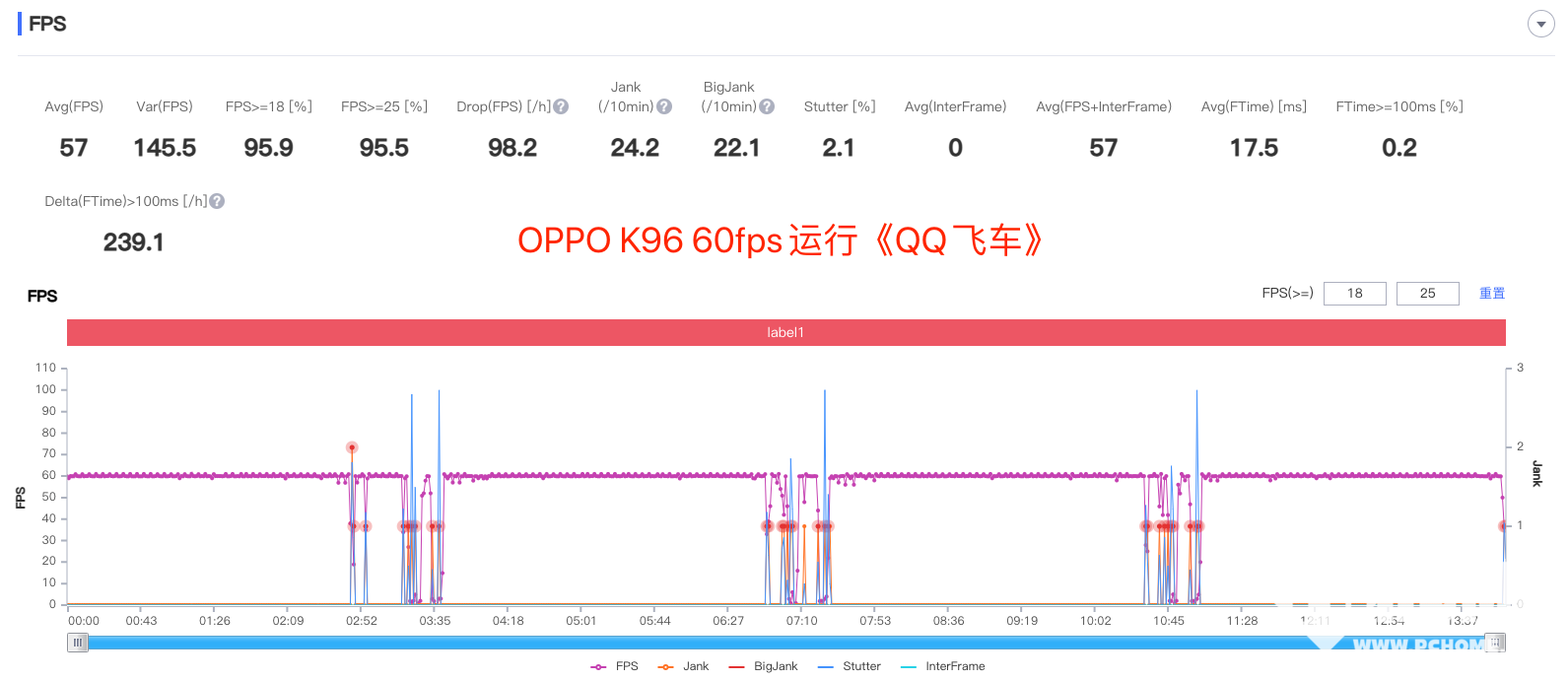Click the right handle of the time range slider

(1495, 643)
